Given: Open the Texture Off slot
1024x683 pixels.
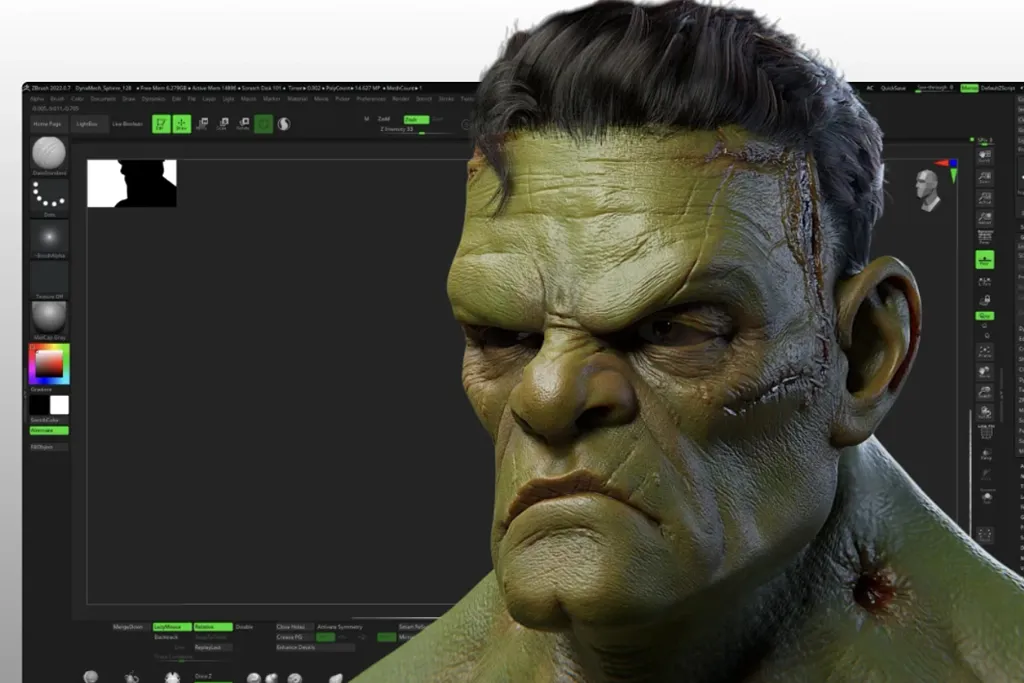Looking at the screenshot, I should tap(49, 281).
